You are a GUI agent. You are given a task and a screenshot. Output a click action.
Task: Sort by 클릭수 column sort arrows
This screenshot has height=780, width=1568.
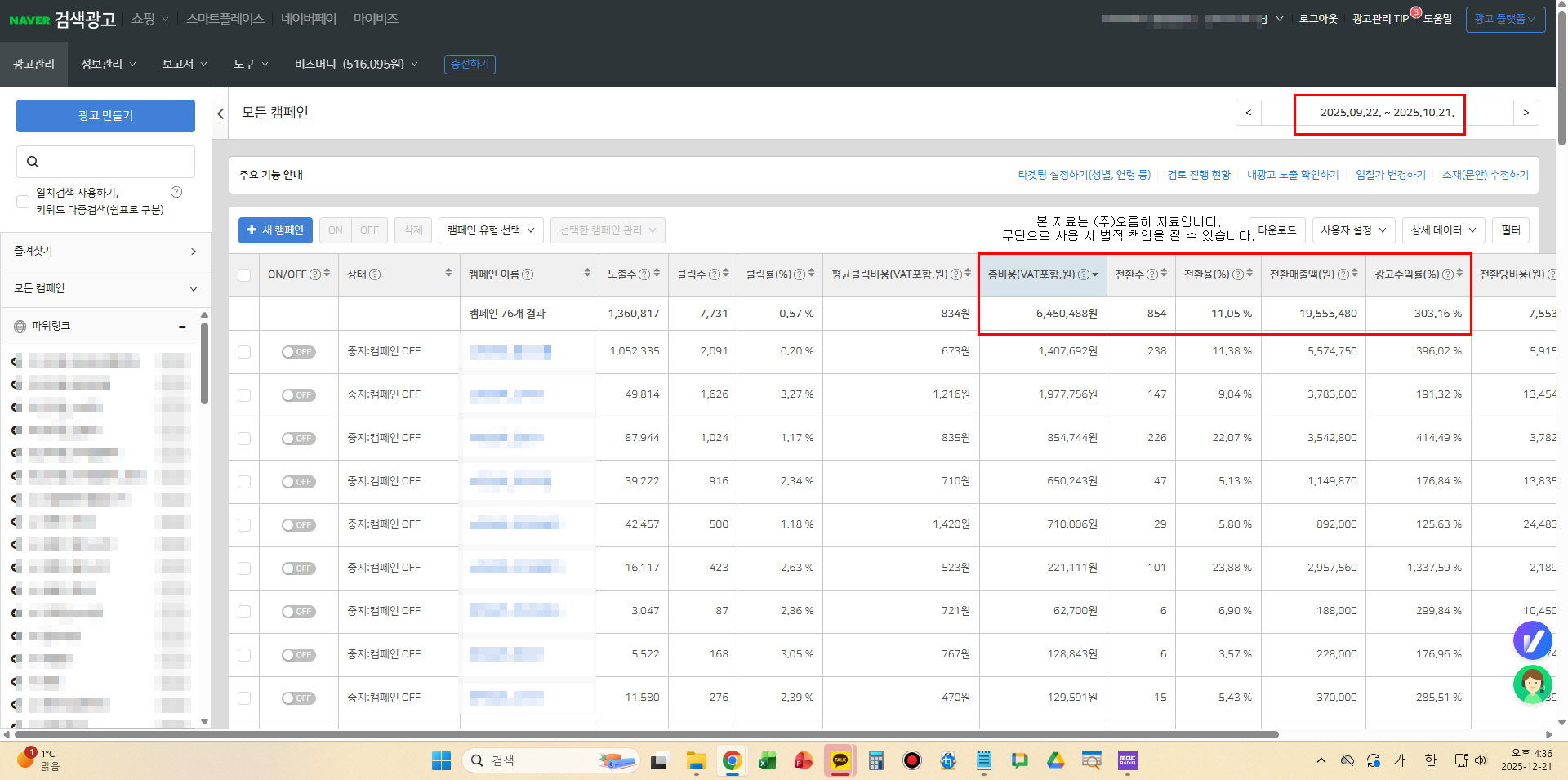click(726, 273)
